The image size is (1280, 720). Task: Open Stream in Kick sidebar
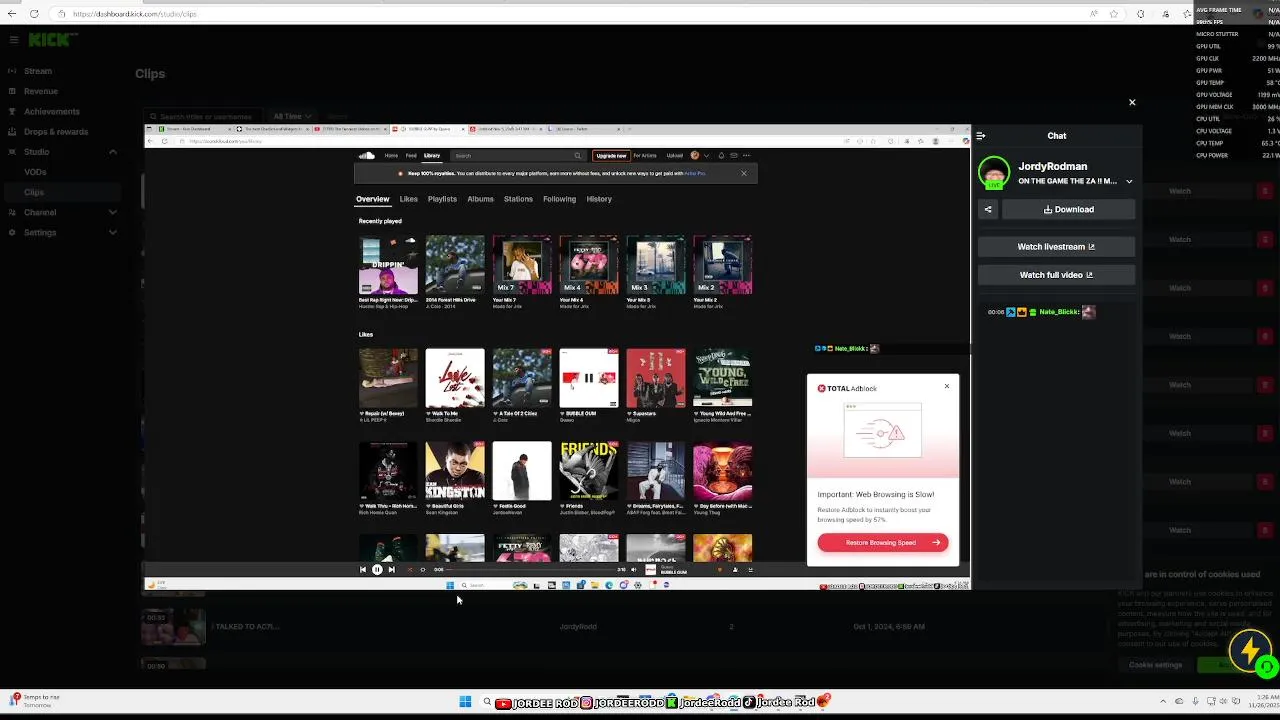(x=38, y=71)
